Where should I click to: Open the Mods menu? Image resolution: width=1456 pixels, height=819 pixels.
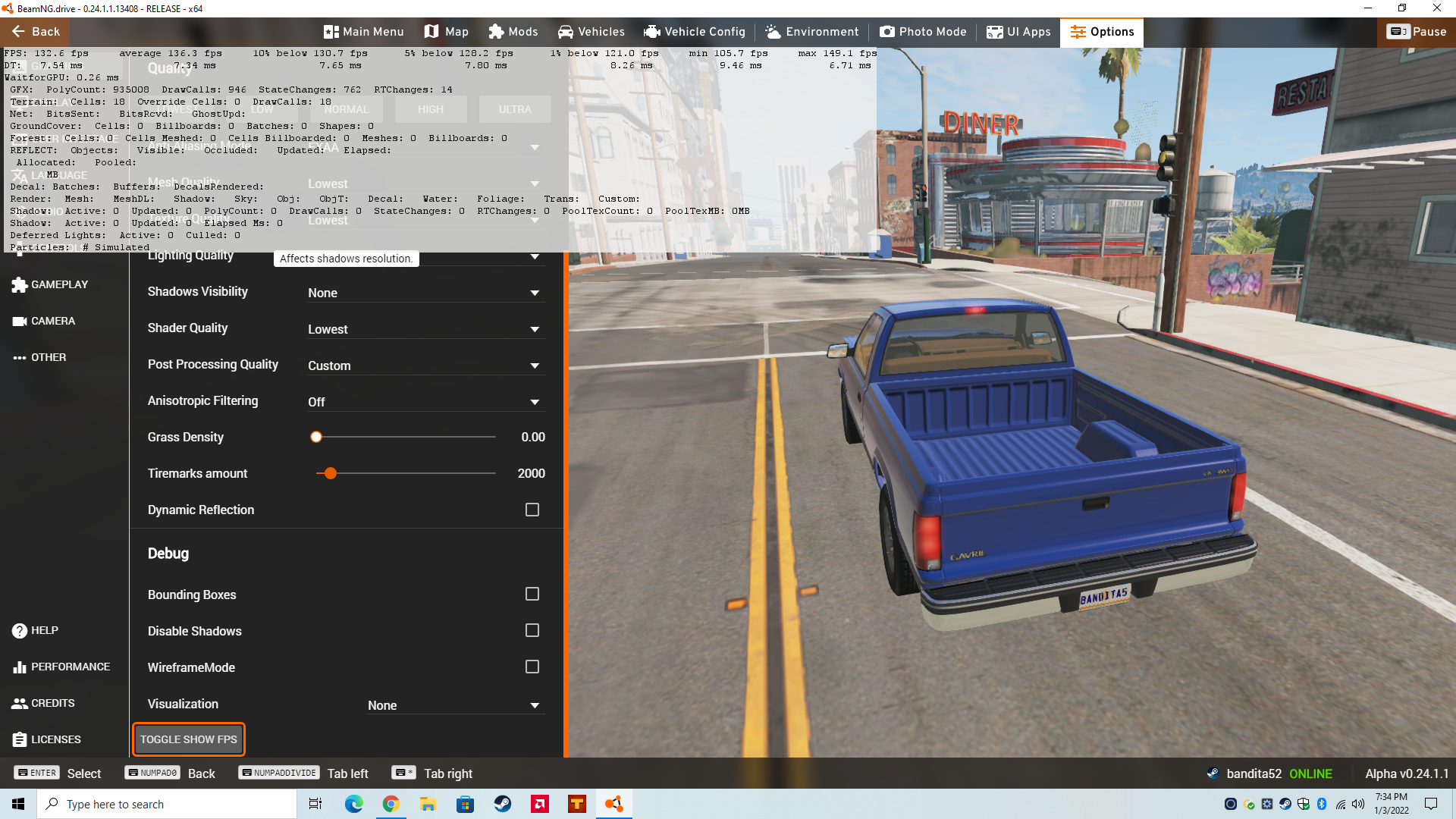[513, 32]
